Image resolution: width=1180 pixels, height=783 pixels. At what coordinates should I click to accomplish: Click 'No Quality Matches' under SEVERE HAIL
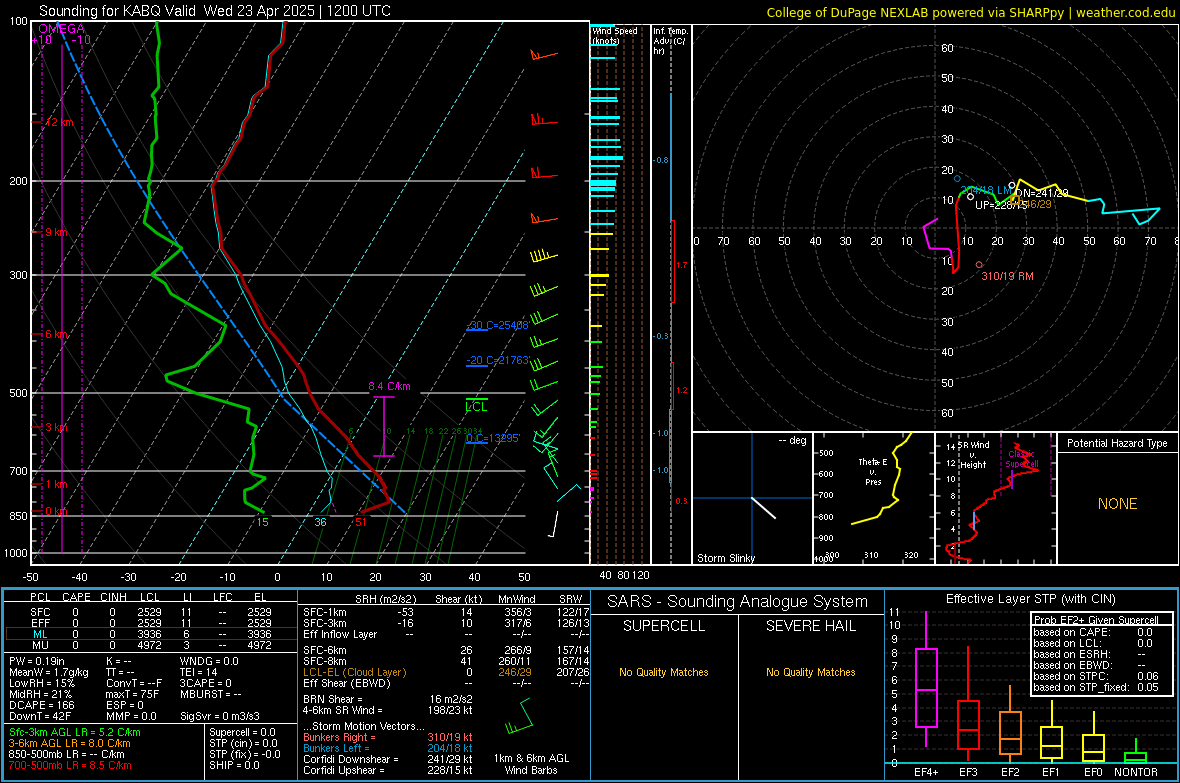810,672
